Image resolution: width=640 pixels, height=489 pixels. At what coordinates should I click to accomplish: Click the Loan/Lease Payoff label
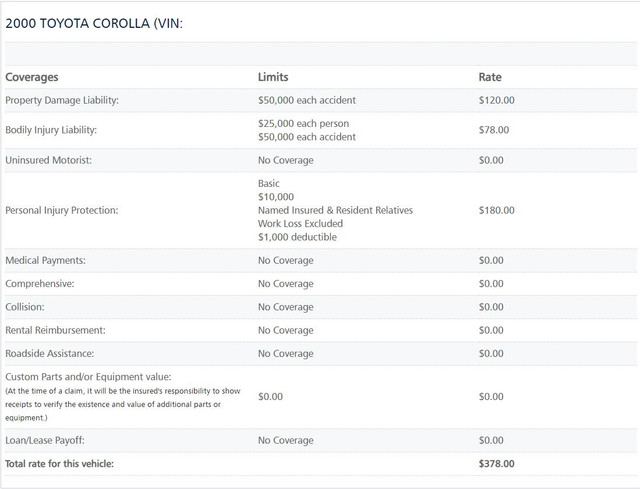pos(45,440)
